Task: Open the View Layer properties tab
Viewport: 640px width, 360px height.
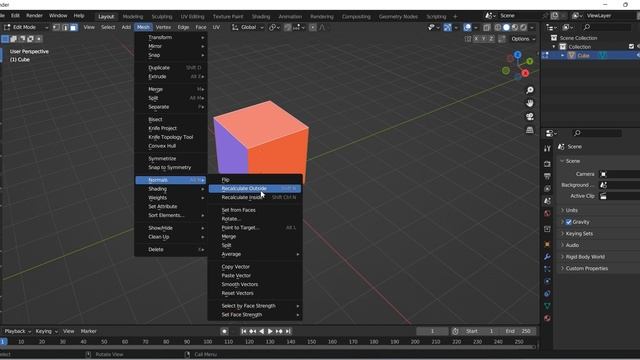Action: click(x=547, y=189)
